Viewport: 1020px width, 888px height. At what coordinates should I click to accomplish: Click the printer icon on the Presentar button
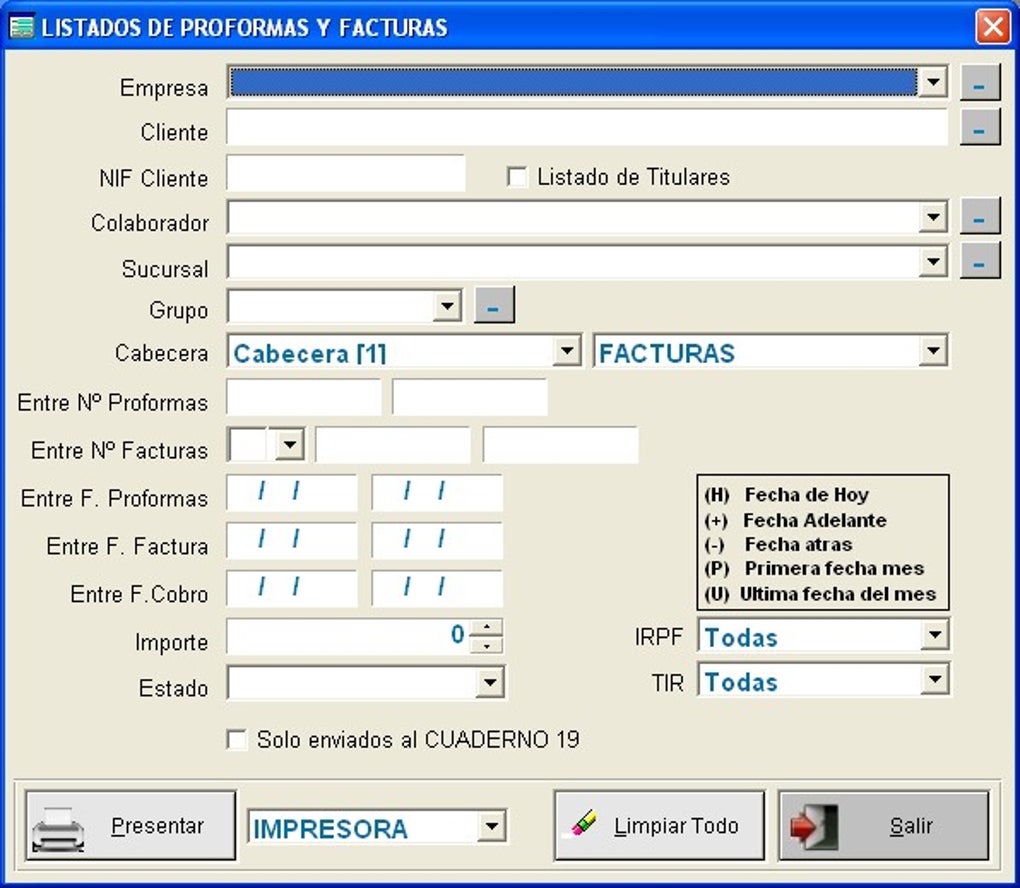click(58, 825)
